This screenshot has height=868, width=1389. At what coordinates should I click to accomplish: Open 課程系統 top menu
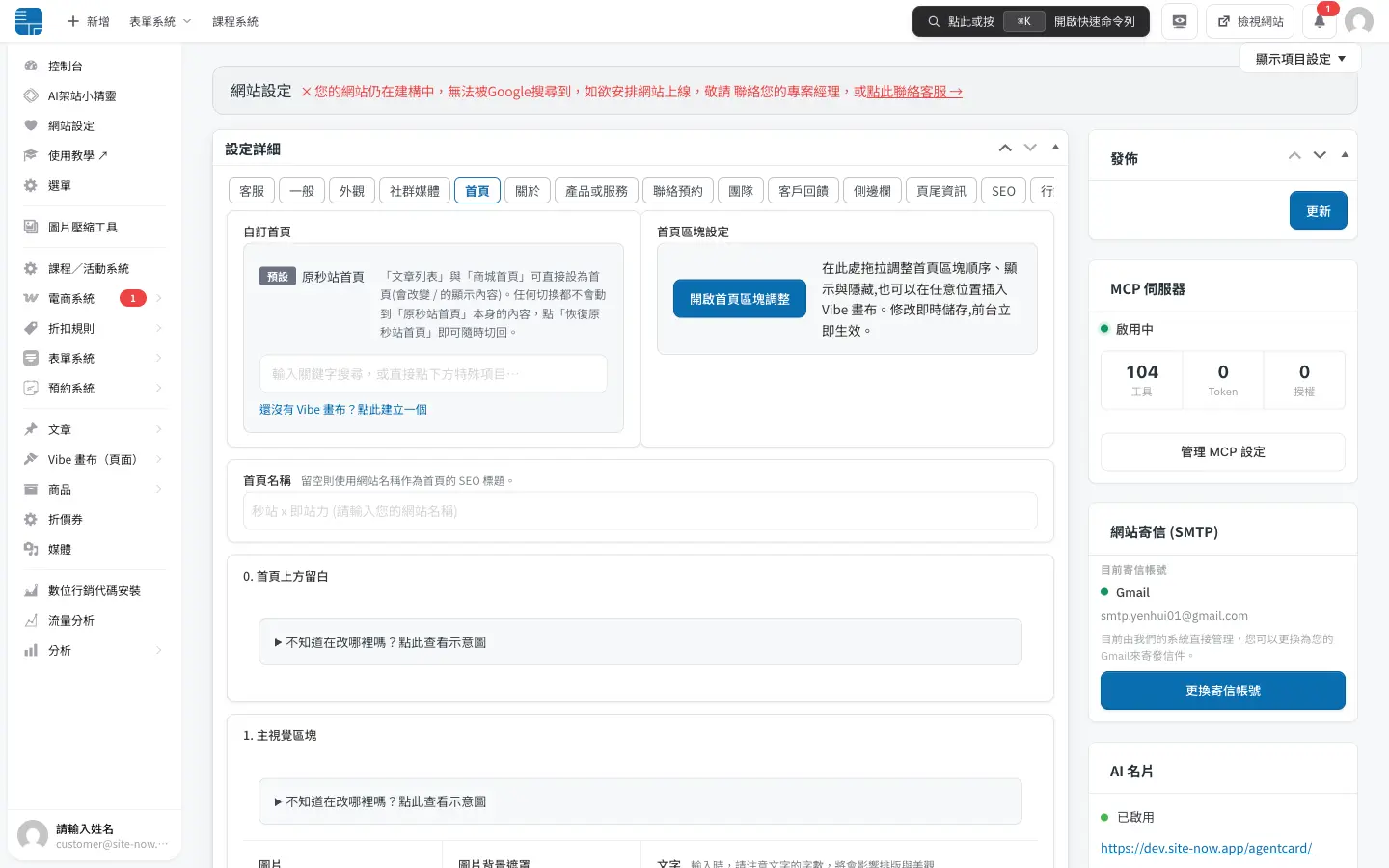point(235,21)
